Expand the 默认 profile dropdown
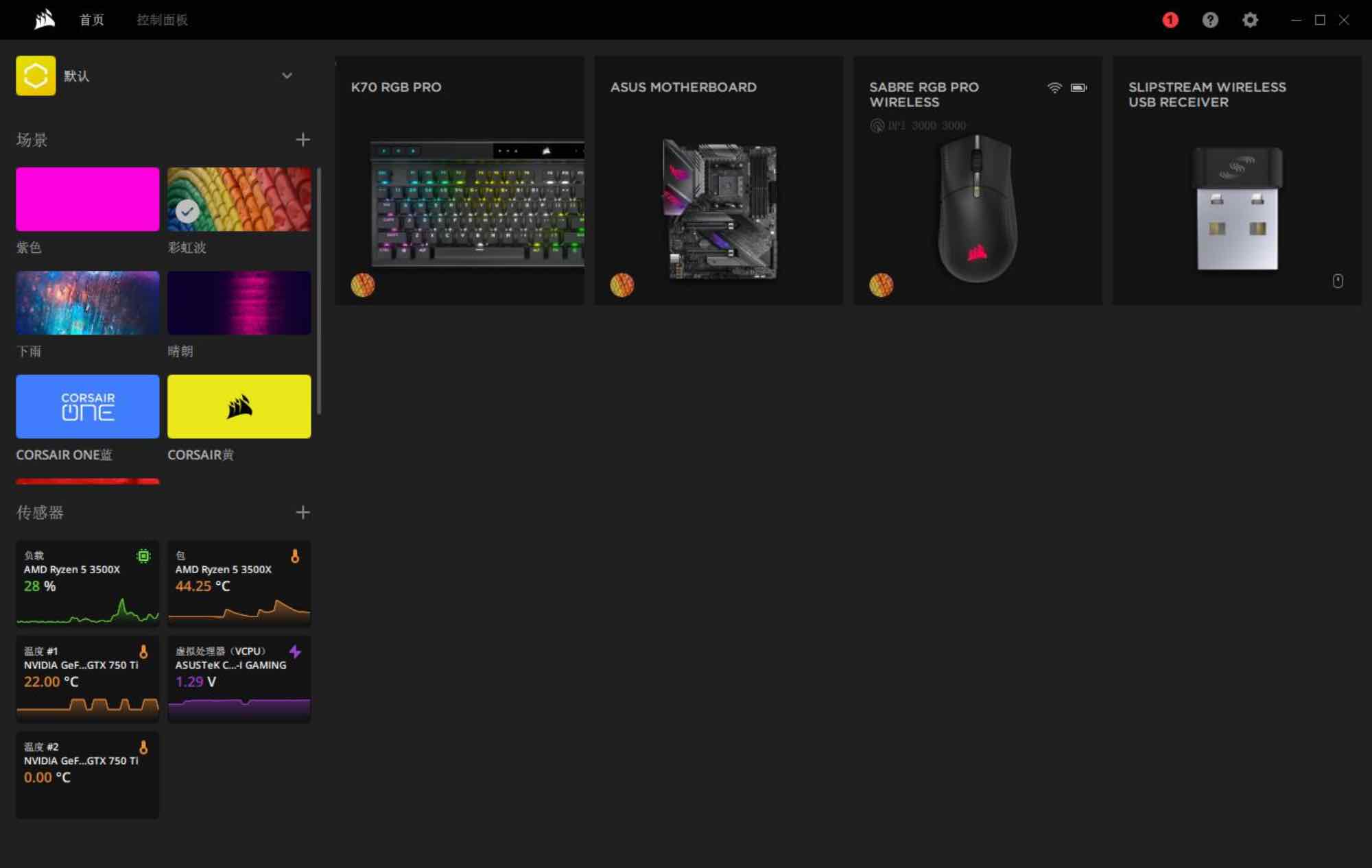Image resolution: width=1372 pixels, height=868 pixels. [x=287, y=75]
